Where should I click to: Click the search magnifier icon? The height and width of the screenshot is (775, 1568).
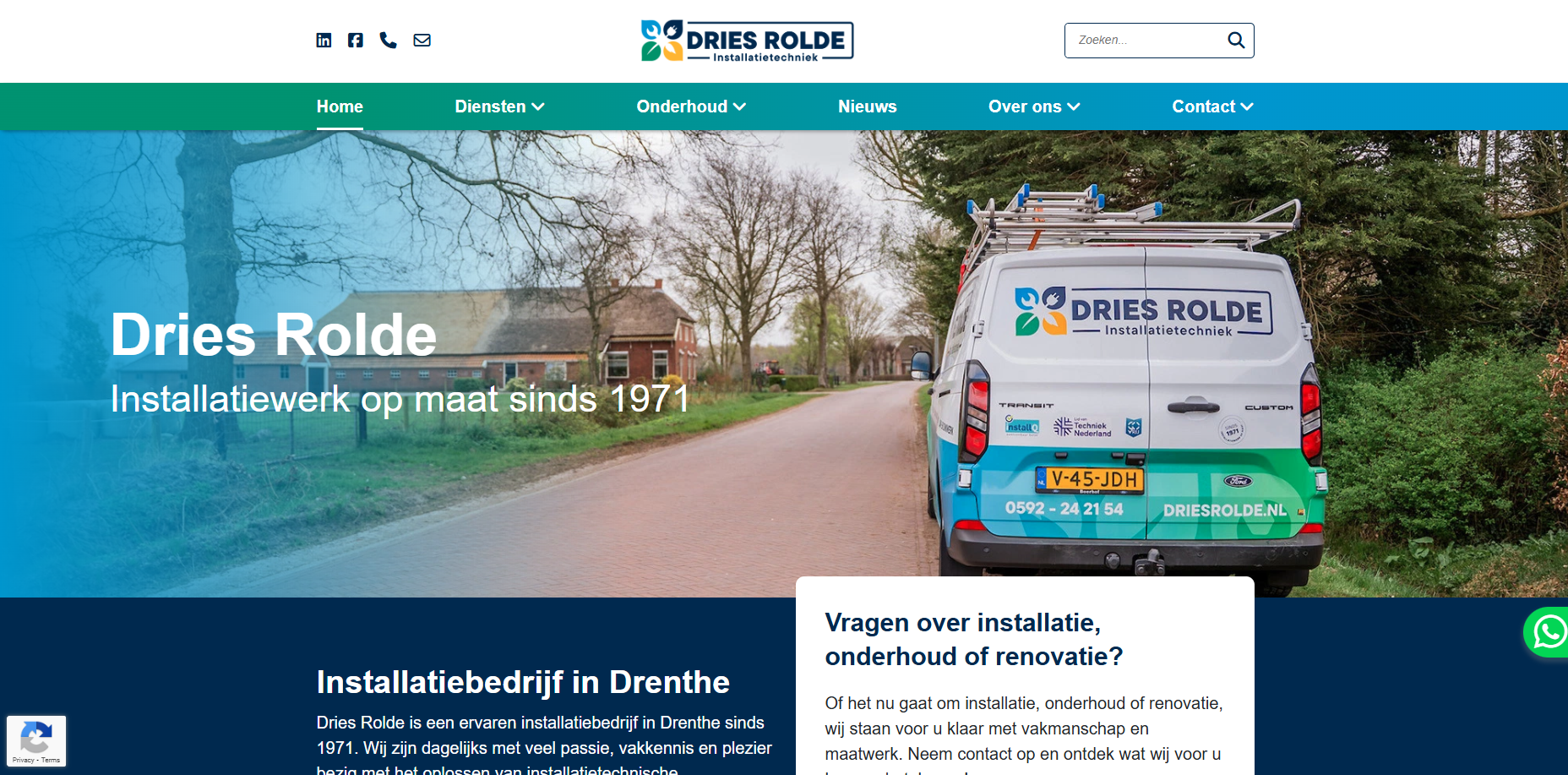click(1236, 40)
